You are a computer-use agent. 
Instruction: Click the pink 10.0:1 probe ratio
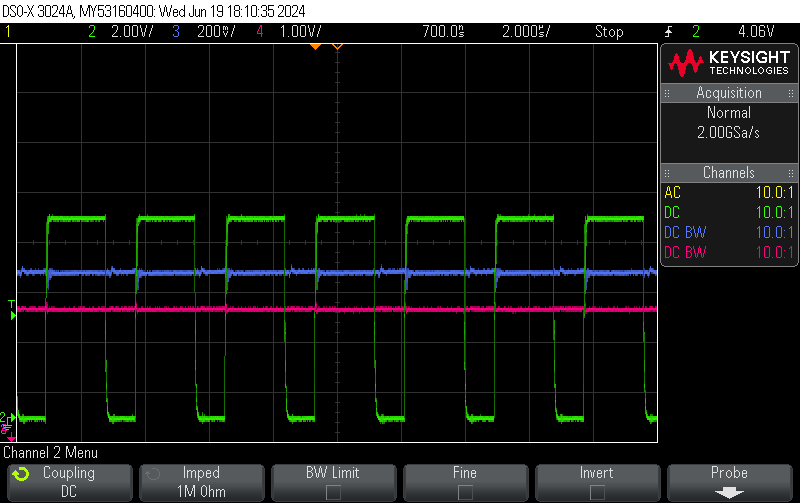click(774, 252)
